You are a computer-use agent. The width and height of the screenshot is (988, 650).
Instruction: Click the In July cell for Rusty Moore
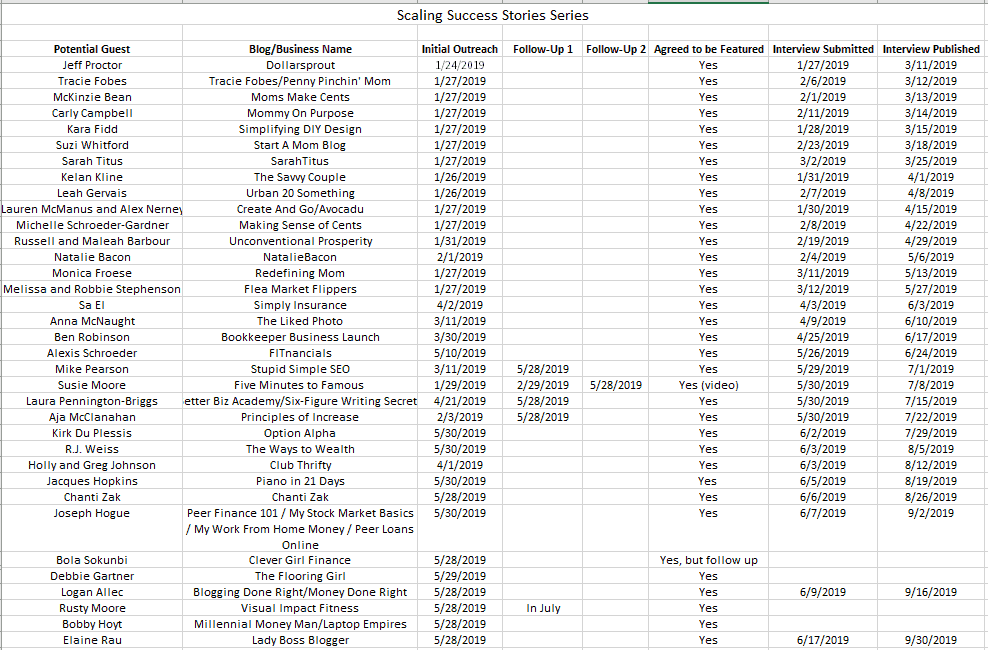click(542, 608)
